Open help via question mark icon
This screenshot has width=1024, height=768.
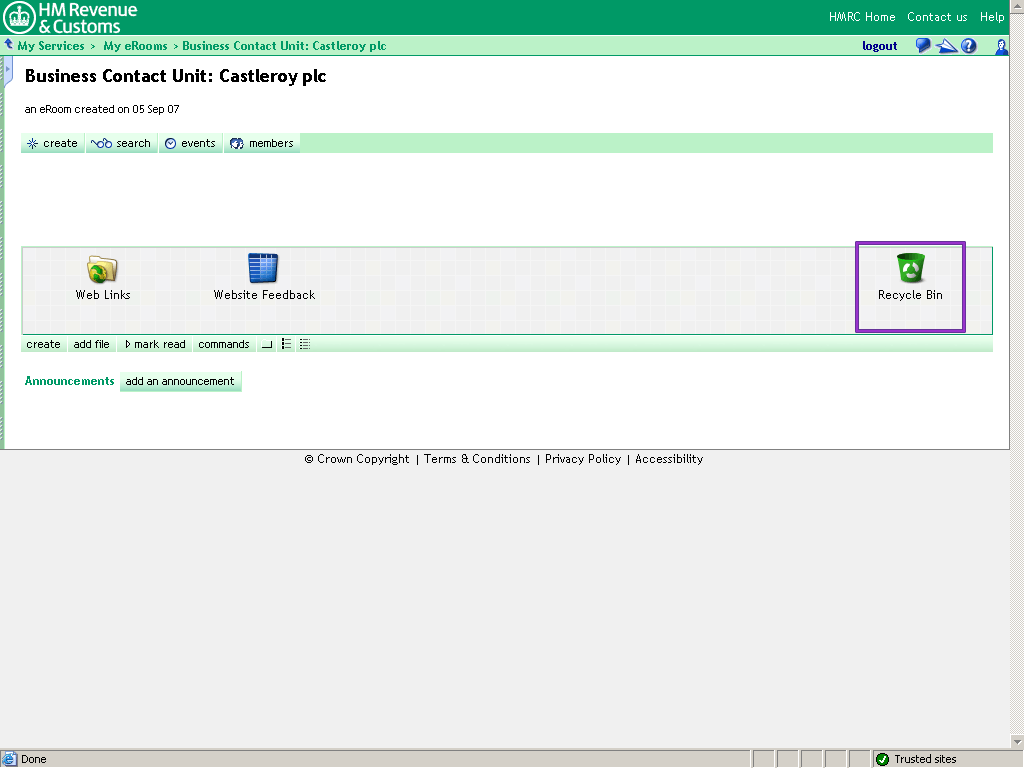coord(969,46)
